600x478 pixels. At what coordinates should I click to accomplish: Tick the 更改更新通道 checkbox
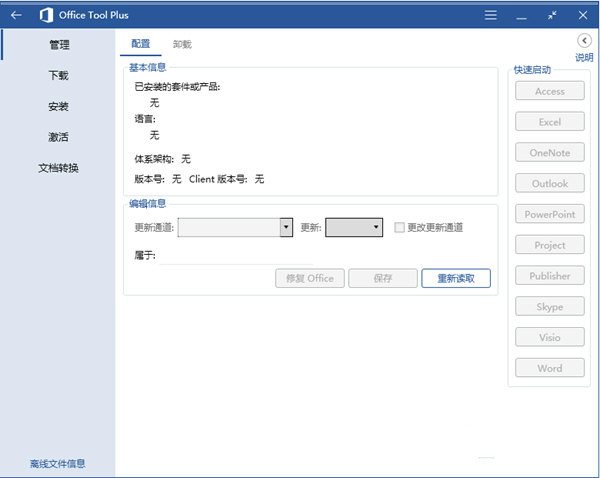coord(399,227)
